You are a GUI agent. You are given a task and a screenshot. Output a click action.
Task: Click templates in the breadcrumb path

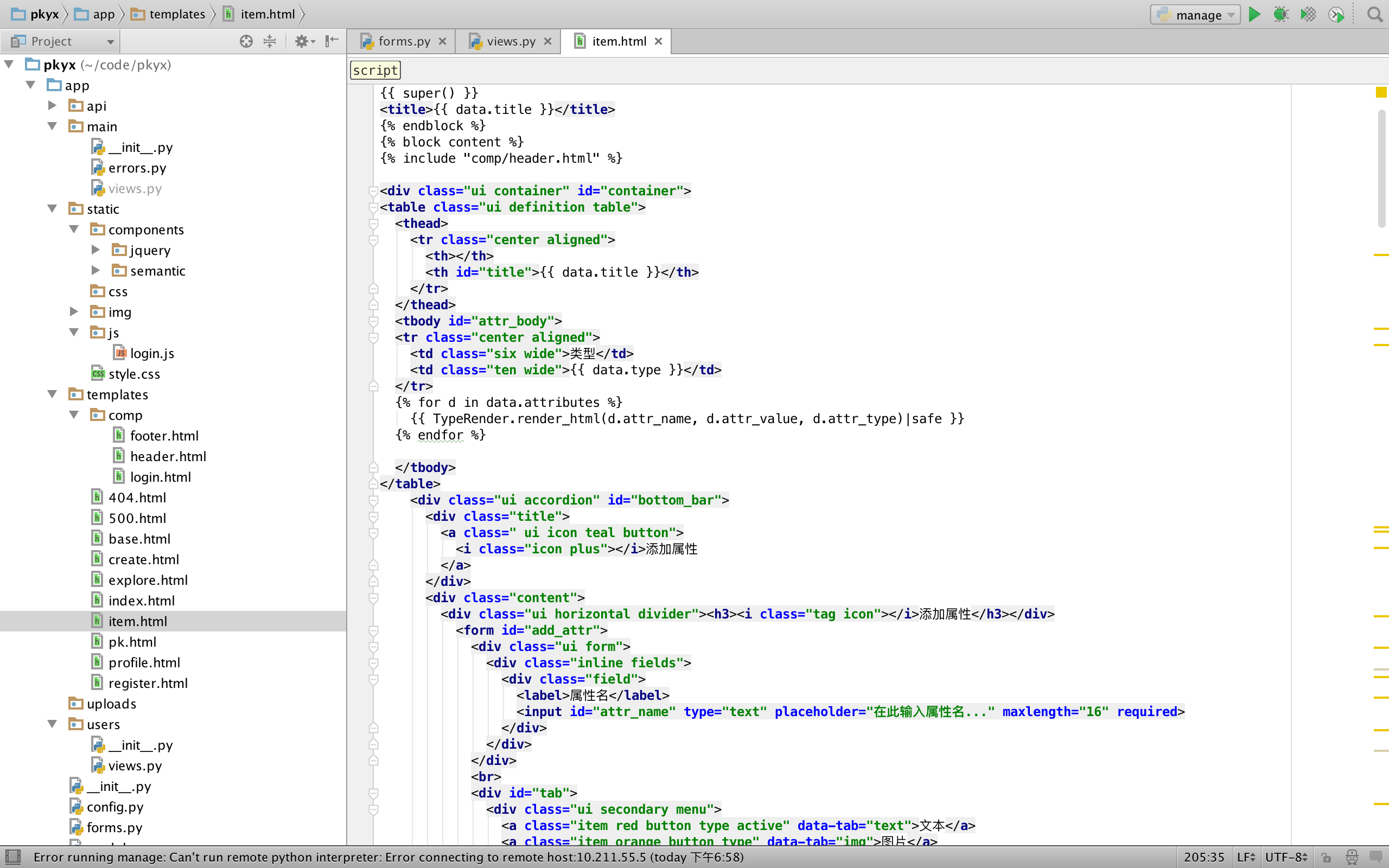[176, 14]
